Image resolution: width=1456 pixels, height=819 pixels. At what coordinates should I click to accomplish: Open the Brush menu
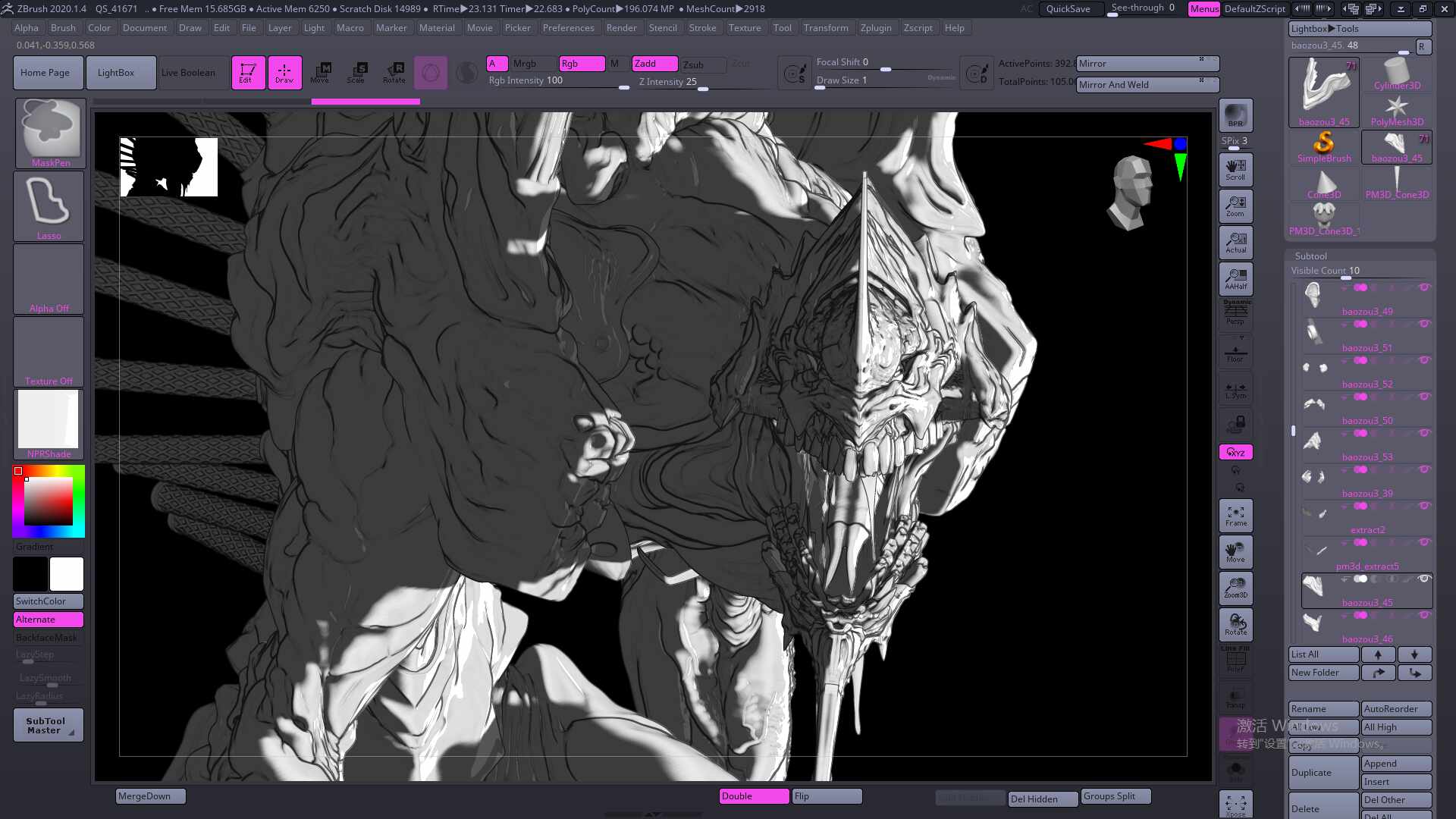[x=63, y=28]
